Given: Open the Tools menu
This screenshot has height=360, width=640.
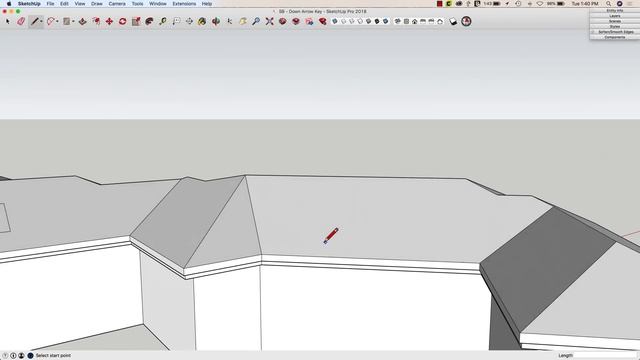Looking at the screenshot, I should click(x=137, y=4).
